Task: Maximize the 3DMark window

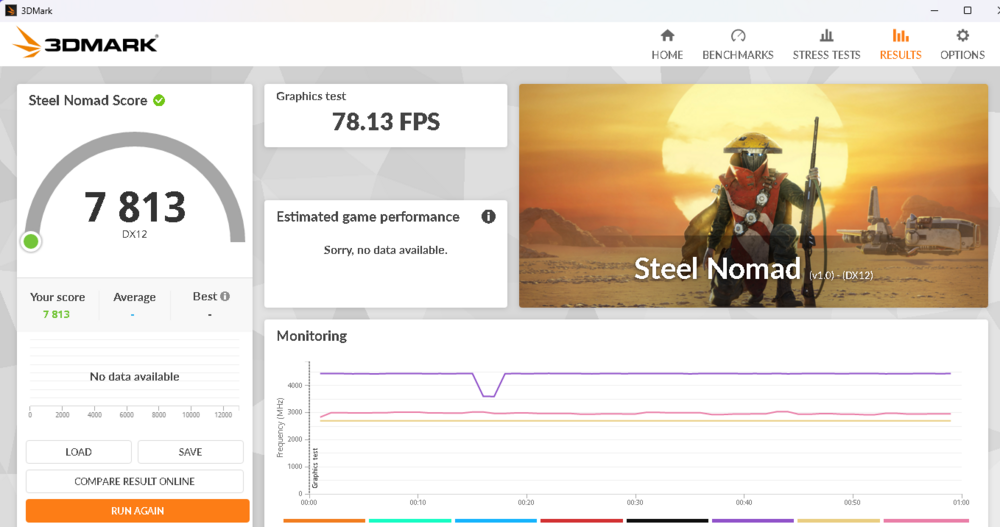Action: [x=967, y=10]
